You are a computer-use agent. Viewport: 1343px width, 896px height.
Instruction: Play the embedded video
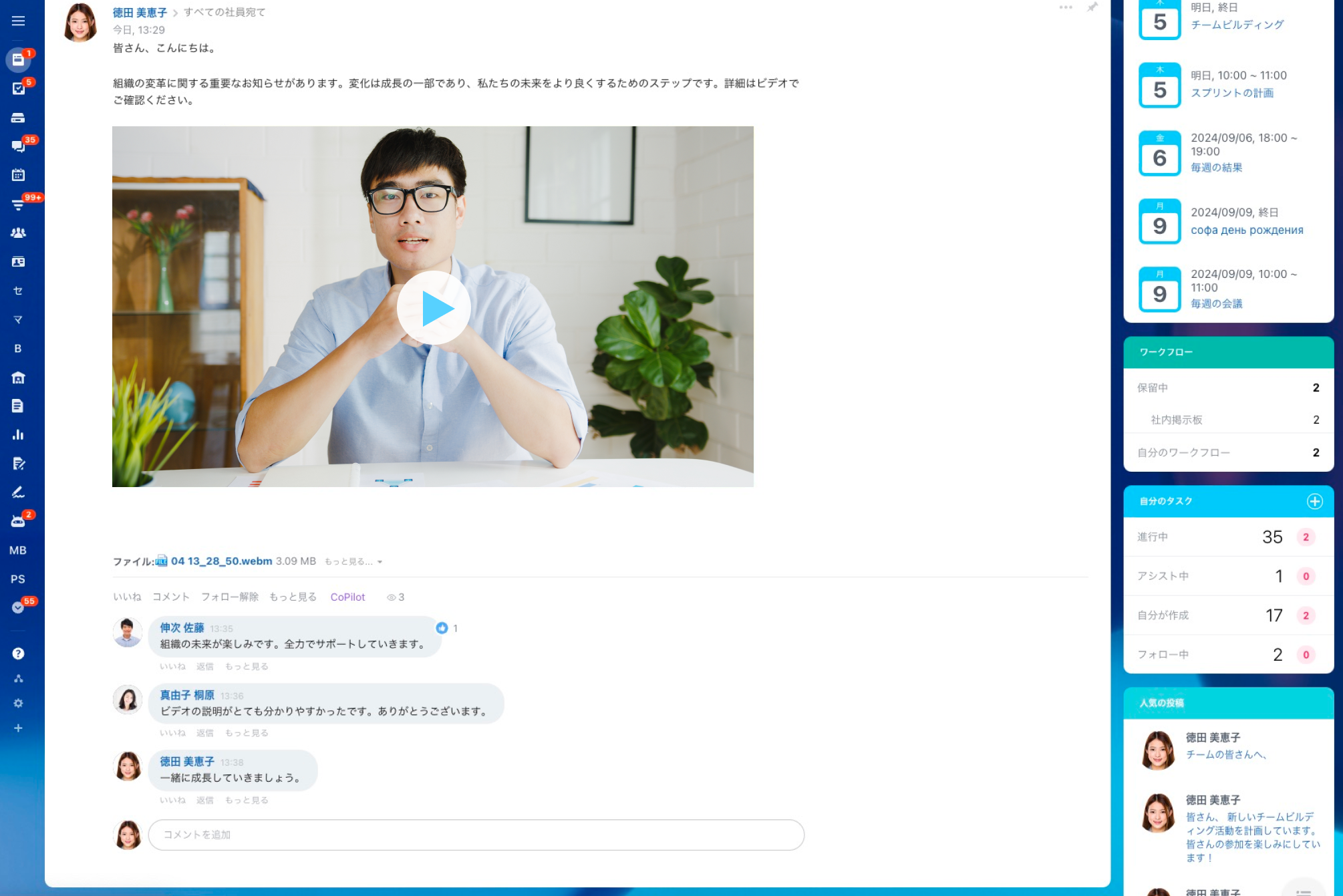point(434,307)
